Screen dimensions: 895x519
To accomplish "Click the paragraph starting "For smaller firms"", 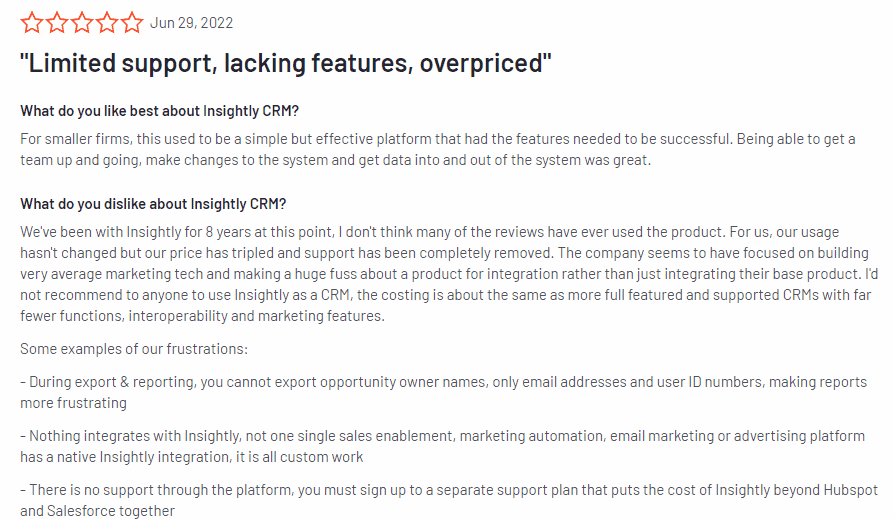I will click(x=438, y=150).
